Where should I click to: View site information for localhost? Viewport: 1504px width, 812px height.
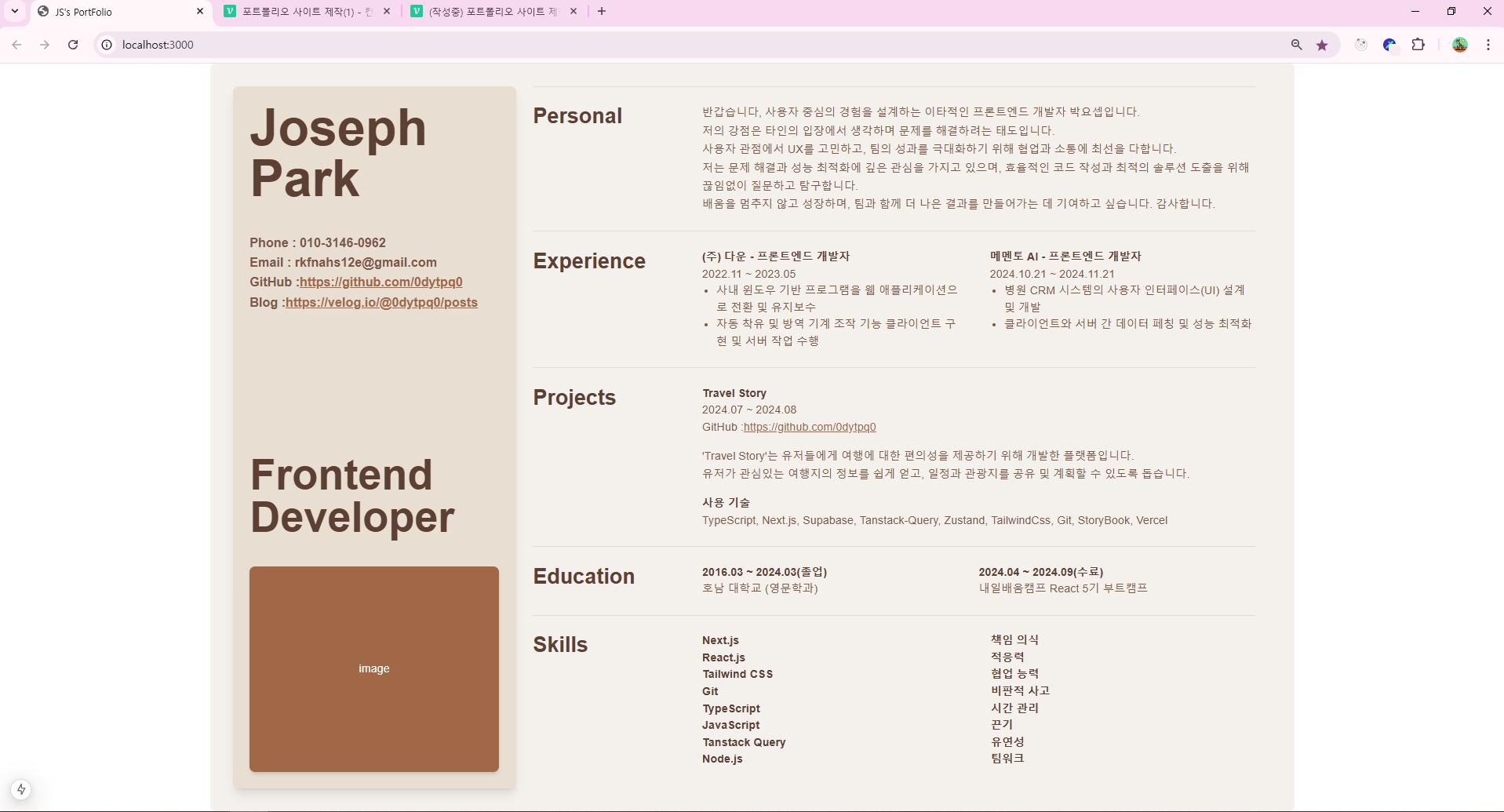107,45
